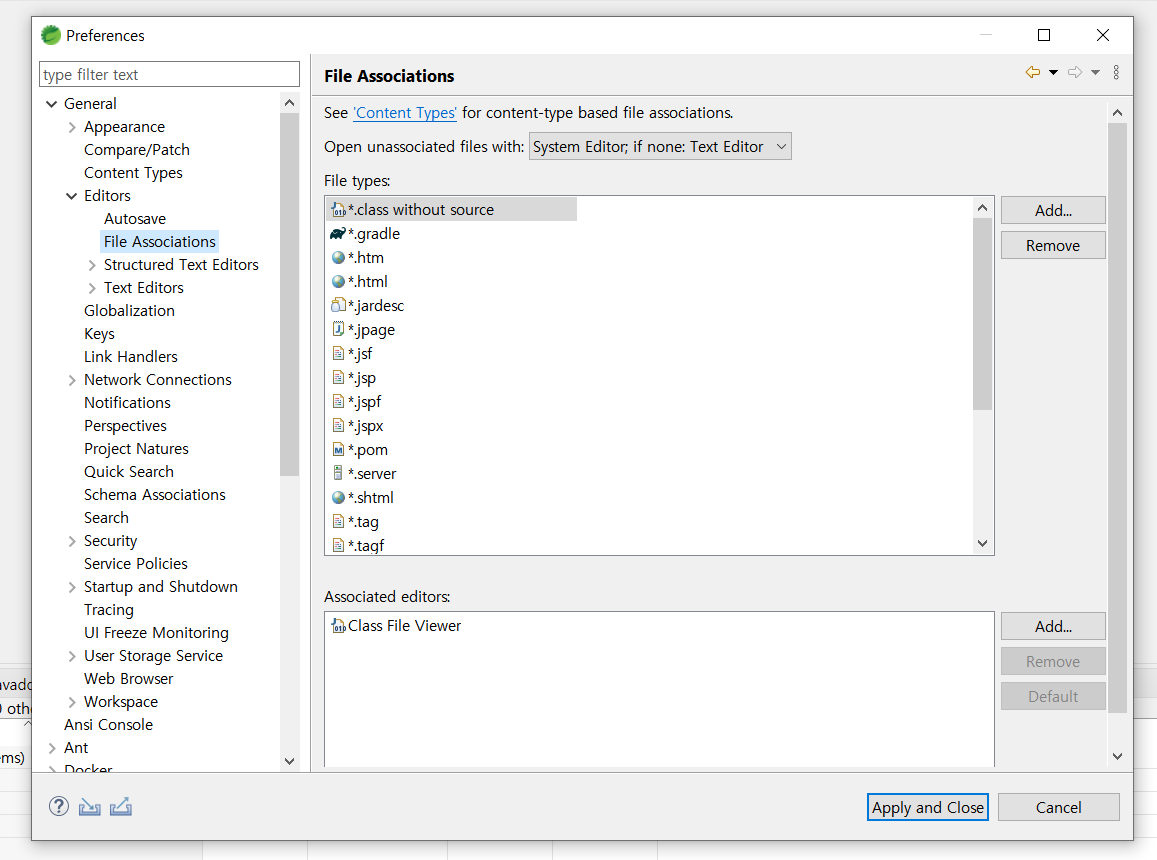Image resolution: width=1157 pixels, height=860 pixels.
Task: Click the file icon beside *.jsf
Action: coord(339,354)
